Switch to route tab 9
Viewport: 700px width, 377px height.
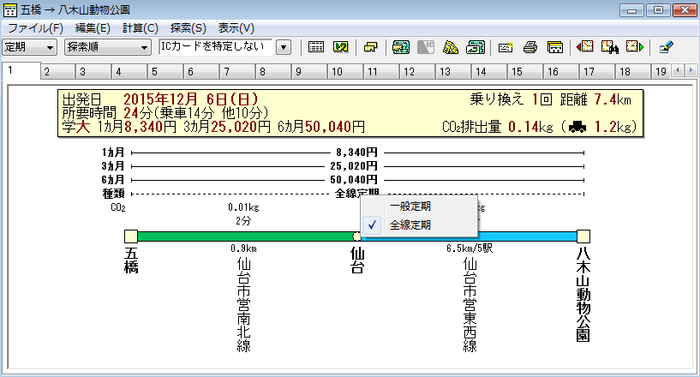[310, 72]
